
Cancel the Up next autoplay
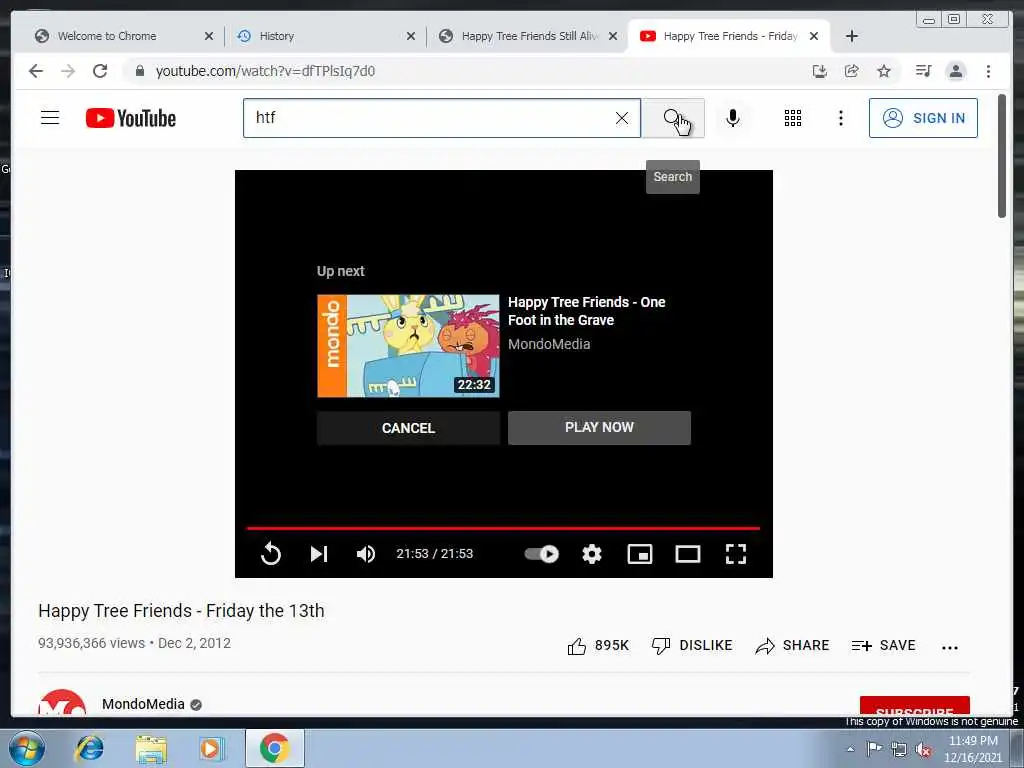408,428
